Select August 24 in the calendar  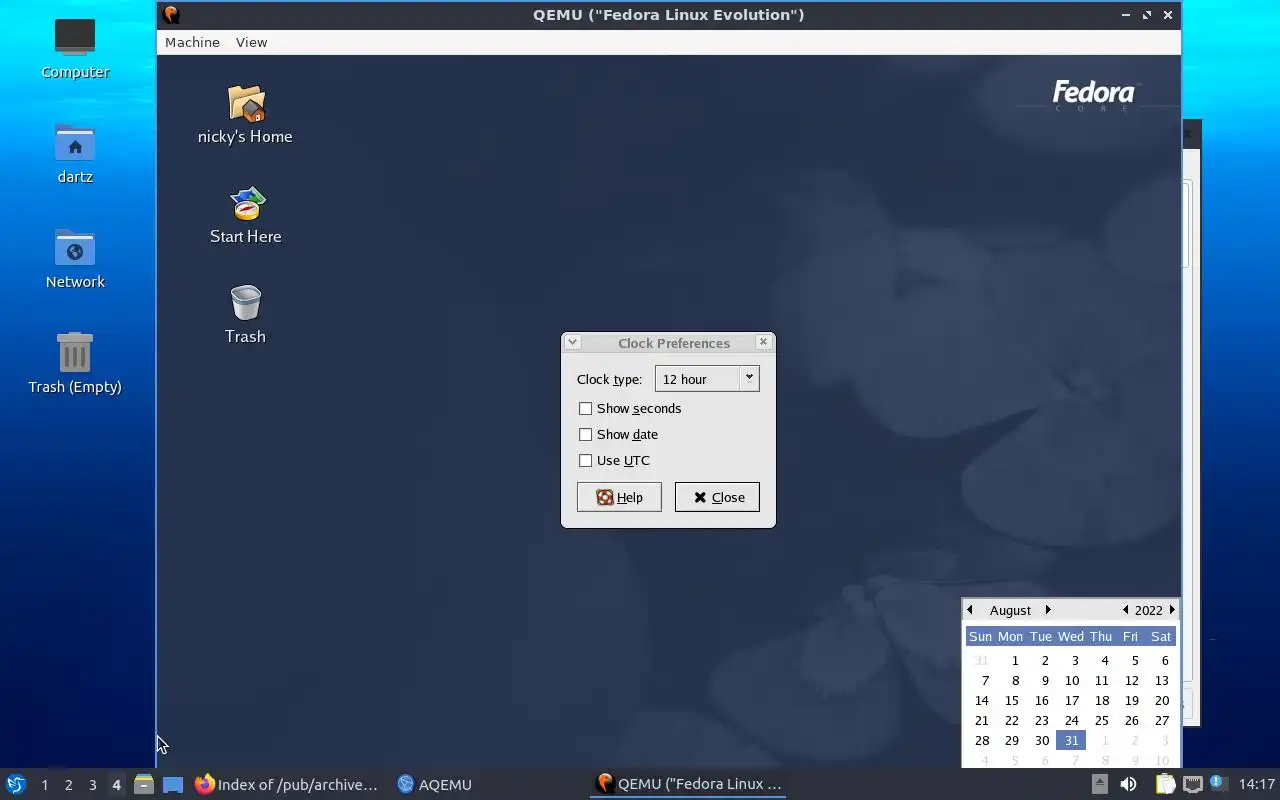pyautogui.click(x=1071, y=720)
